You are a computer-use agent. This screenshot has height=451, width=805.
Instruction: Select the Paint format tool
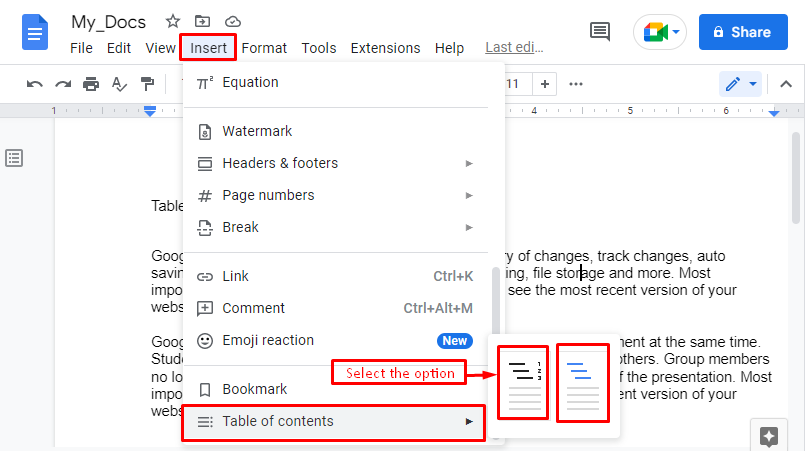tap(147, 84)
